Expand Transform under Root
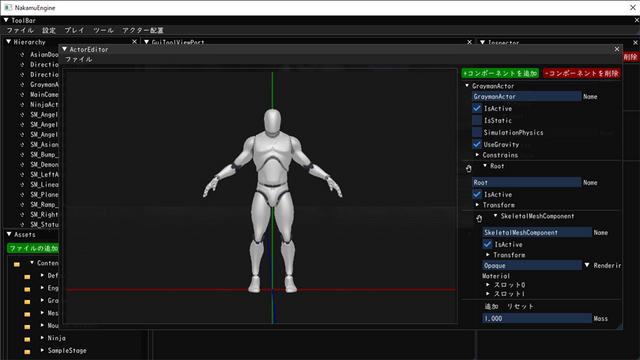Screen dimensions: 640x360 pyautogui.click(x=477, y=204)
